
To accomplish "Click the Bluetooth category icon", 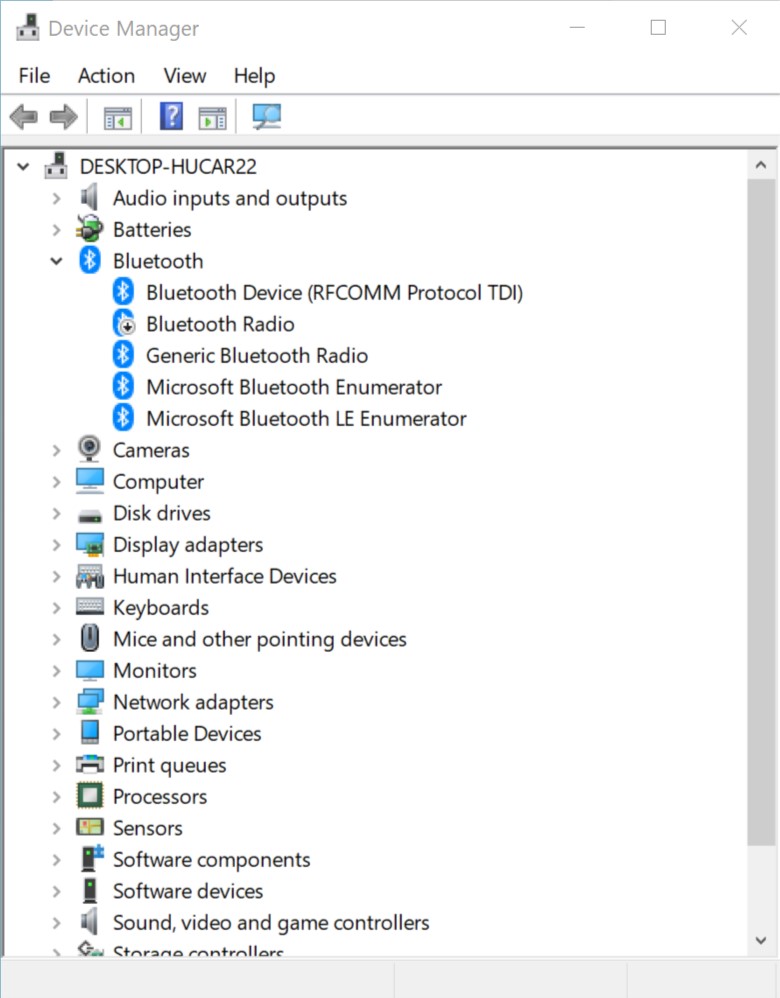I will point(90,260).
